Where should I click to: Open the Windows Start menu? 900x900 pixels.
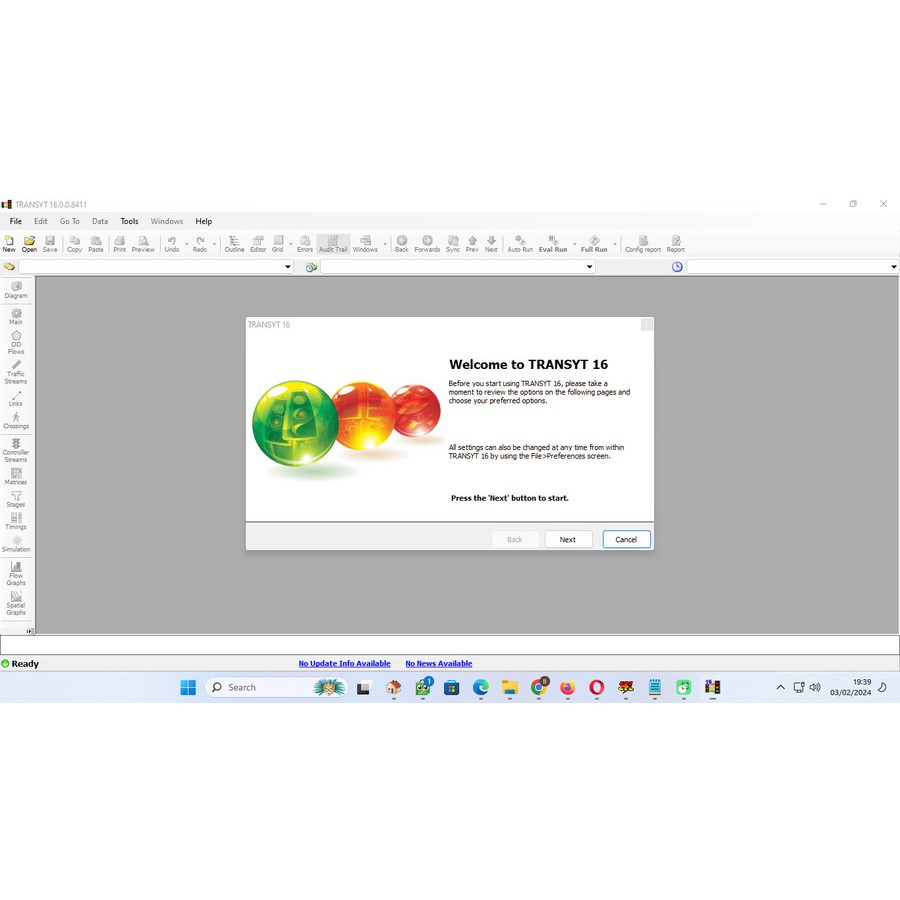tap(188, 687)
